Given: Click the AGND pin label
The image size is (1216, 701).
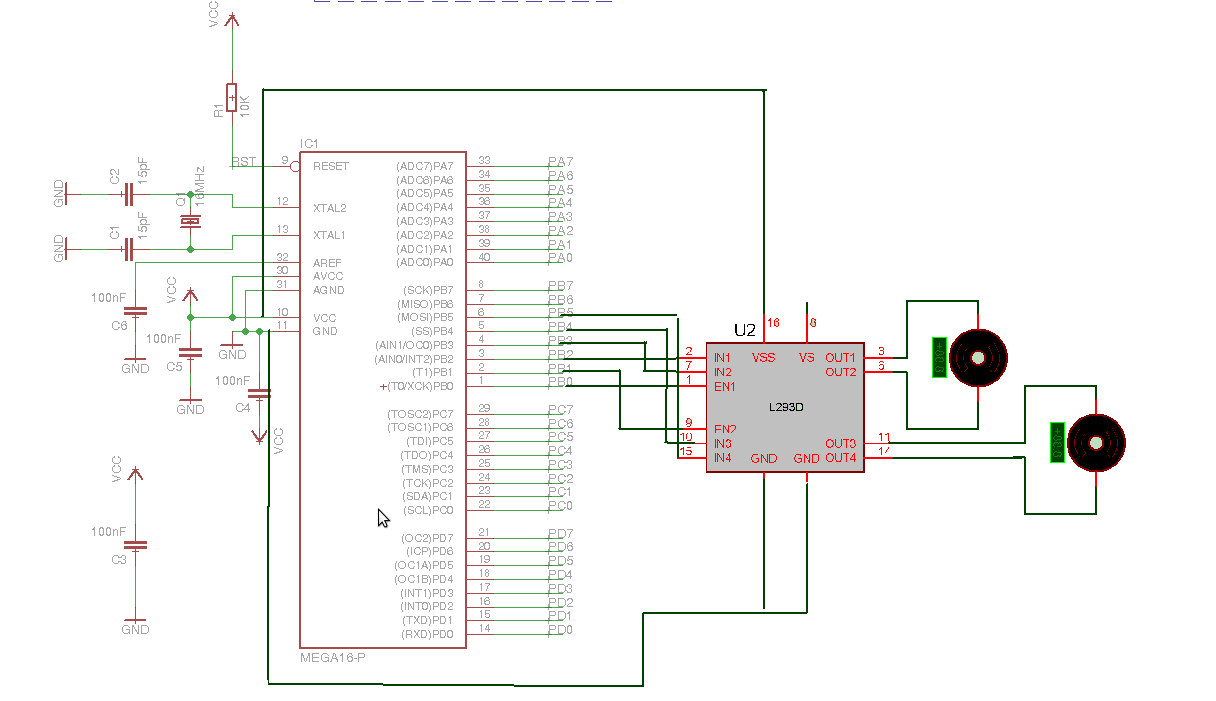Looking at the screenshot, I should (328, 290).
